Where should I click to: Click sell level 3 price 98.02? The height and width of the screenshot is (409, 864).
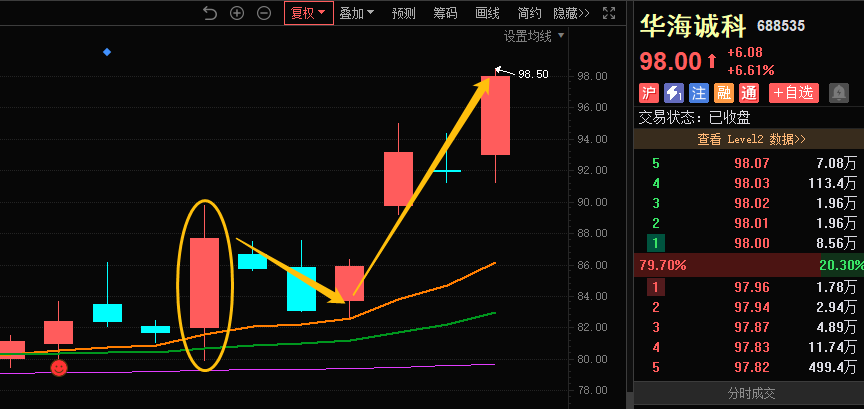[x=752, y=203]
